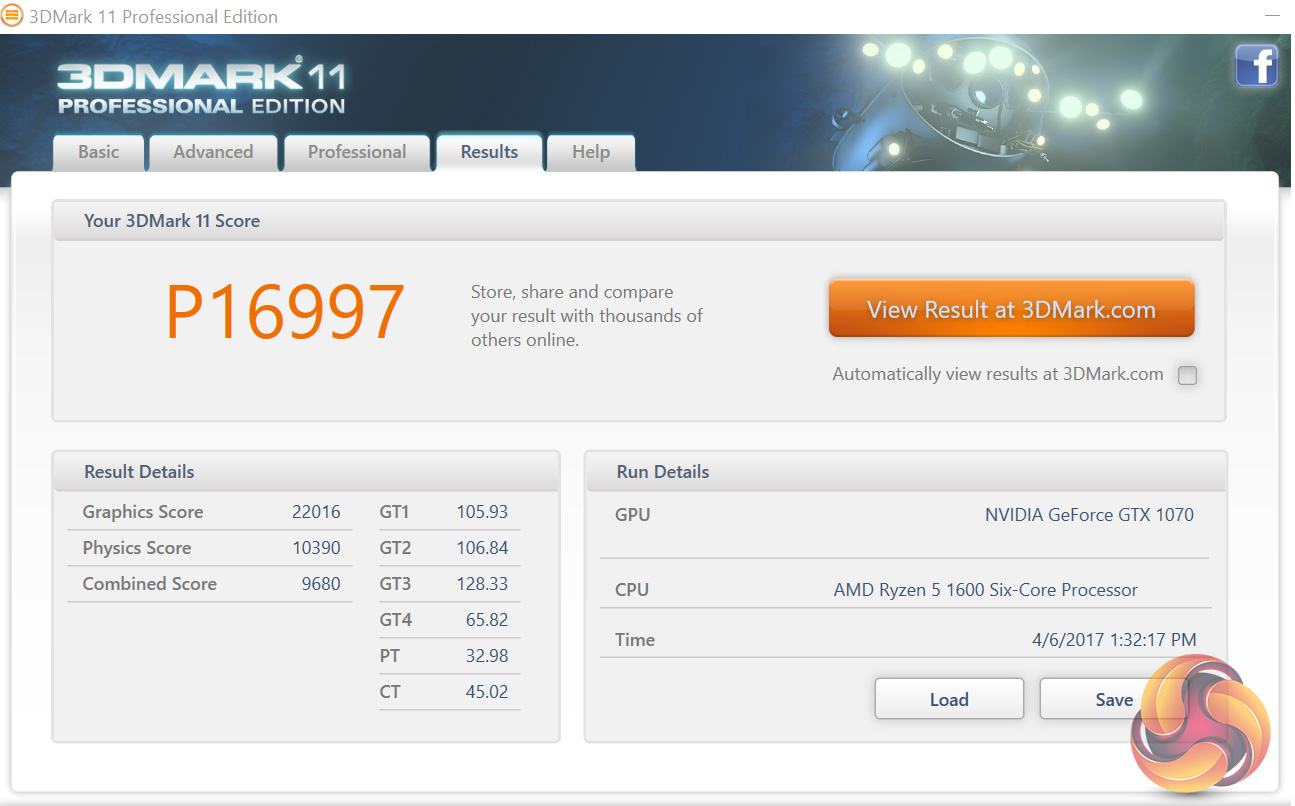Open the Advanced tab

(213, 152)
